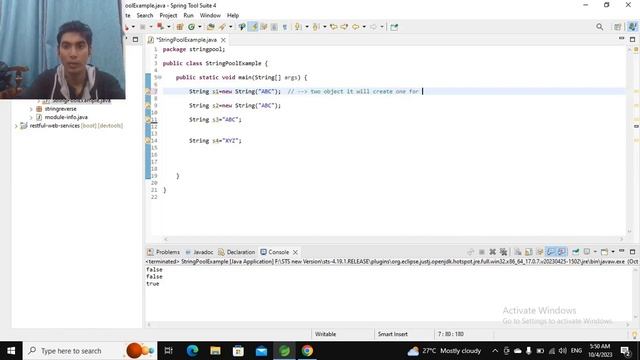Expand the module-info.java tree node
Screen dimensions: 640x360
(31, 117)
